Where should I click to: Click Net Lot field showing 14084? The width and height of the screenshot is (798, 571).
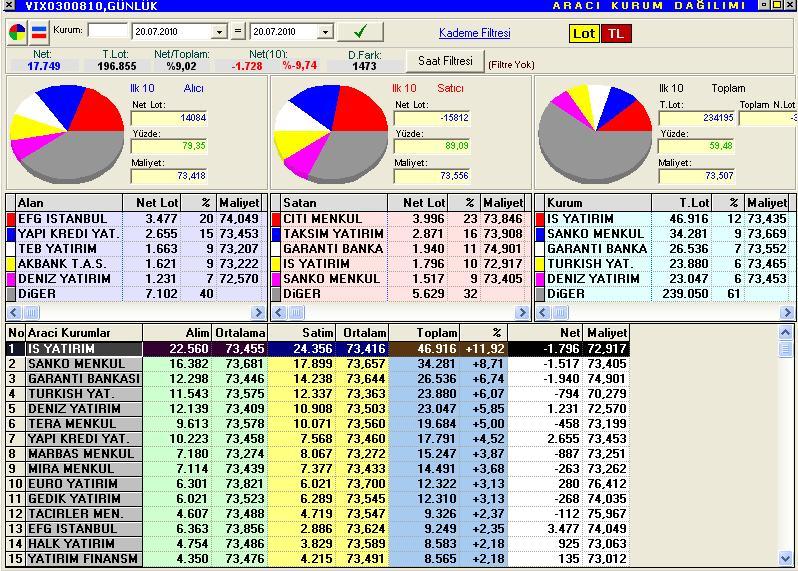coord(169,118)
